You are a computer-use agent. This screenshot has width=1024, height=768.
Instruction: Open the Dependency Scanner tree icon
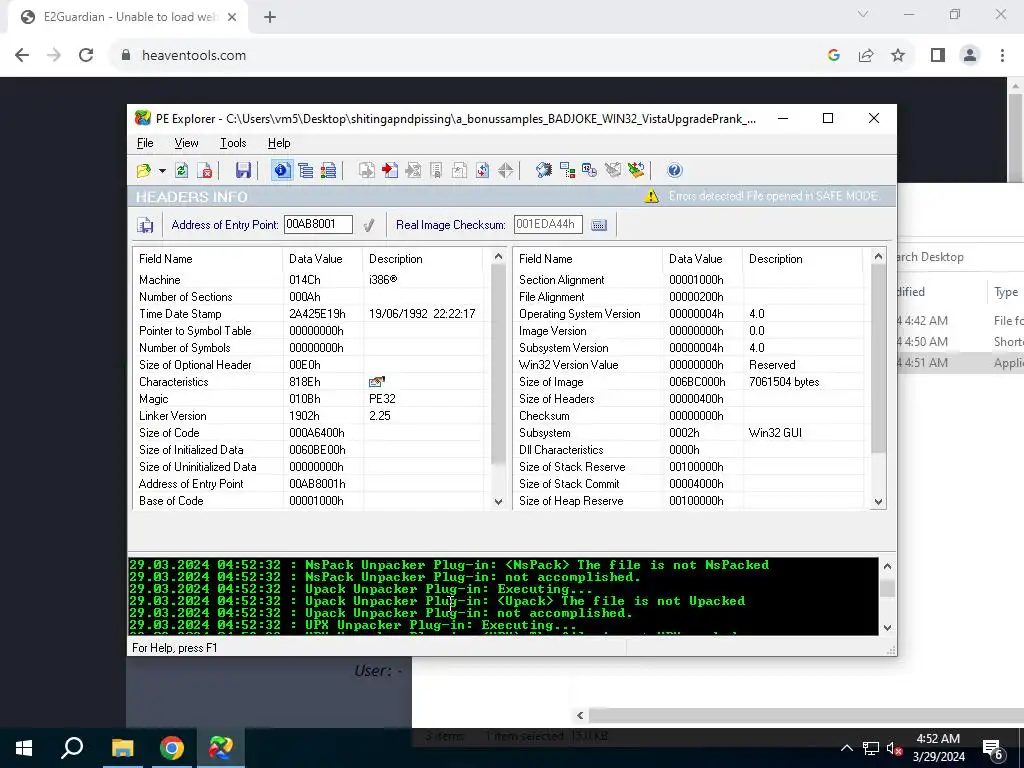[x=567, y=170]
